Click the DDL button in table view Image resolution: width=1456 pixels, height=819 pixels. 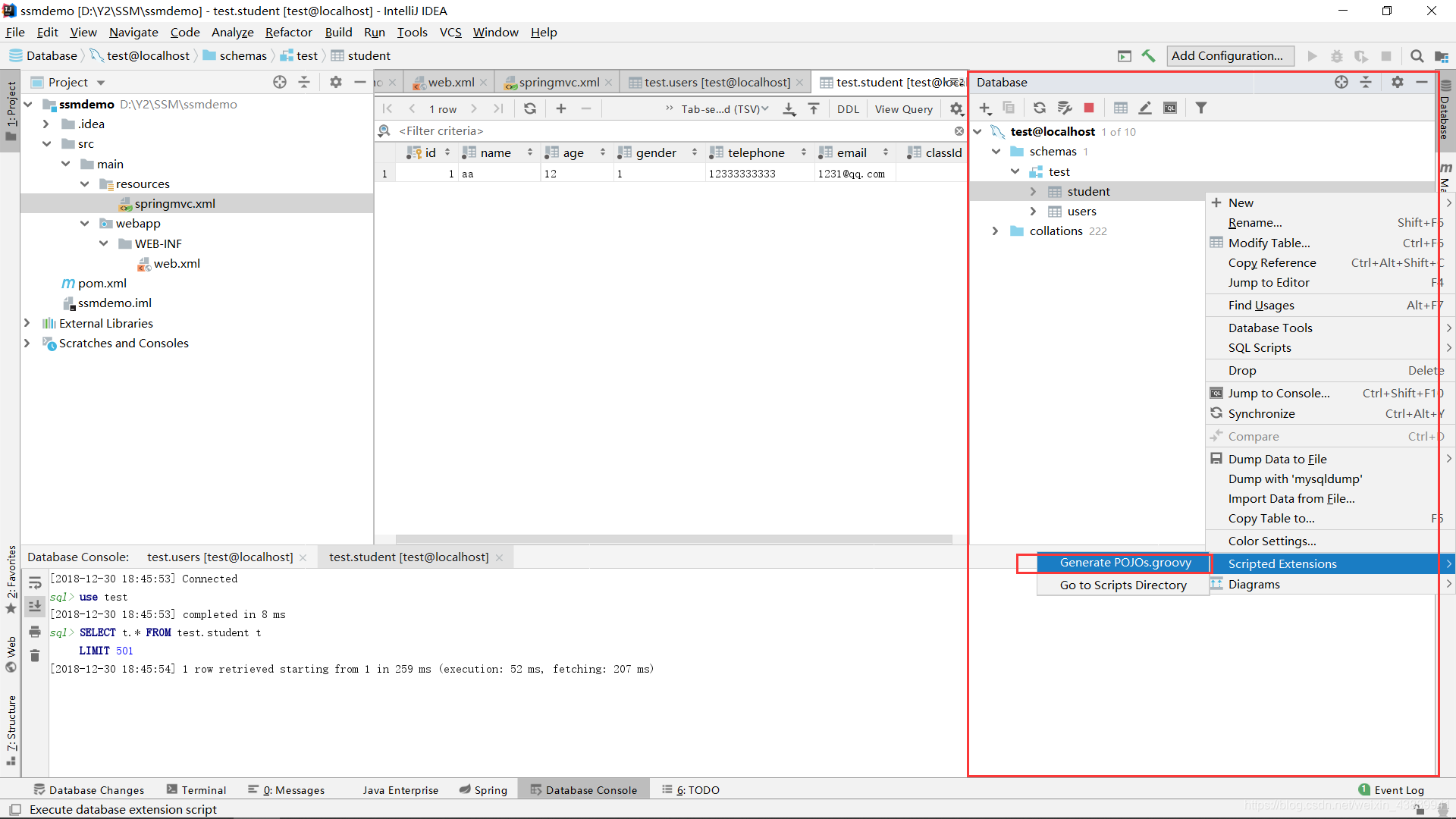(846, 108)
